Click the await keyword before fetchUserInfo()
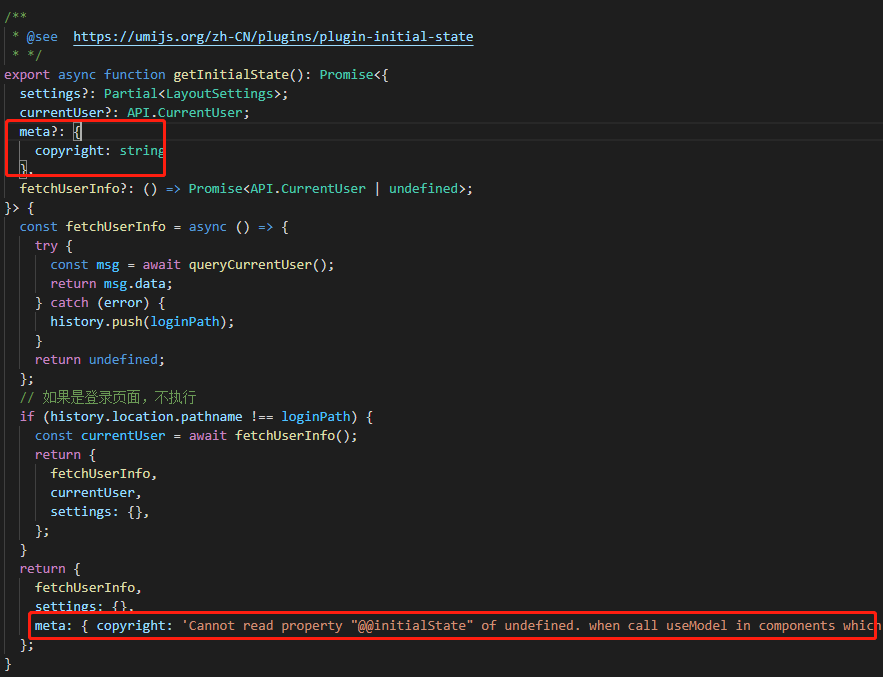 (208, 435)
